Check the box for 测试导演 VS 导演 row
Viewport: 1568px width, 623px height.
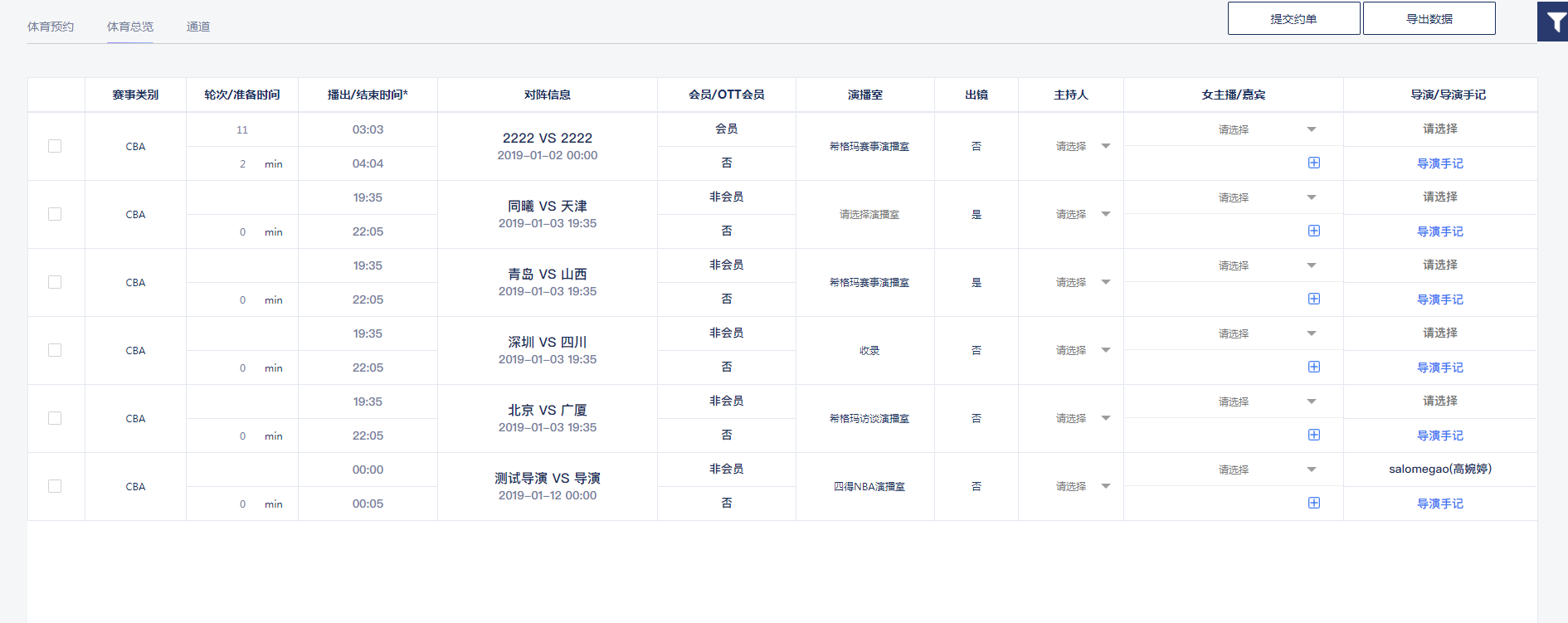(55, 486)
